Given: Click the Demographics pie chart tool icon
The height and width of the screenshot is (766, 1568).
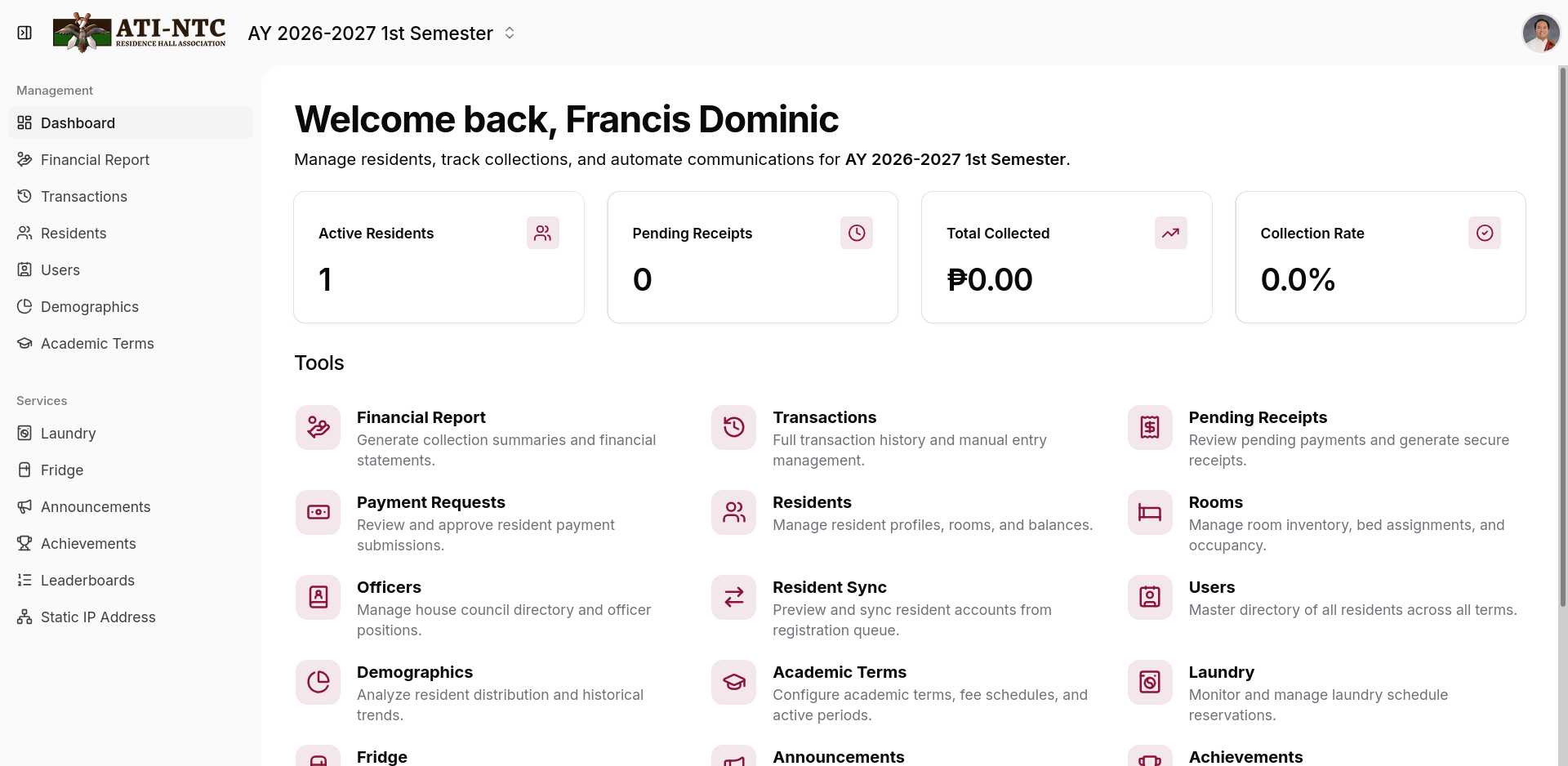Looking at the screenshot, I should point(318,682).
